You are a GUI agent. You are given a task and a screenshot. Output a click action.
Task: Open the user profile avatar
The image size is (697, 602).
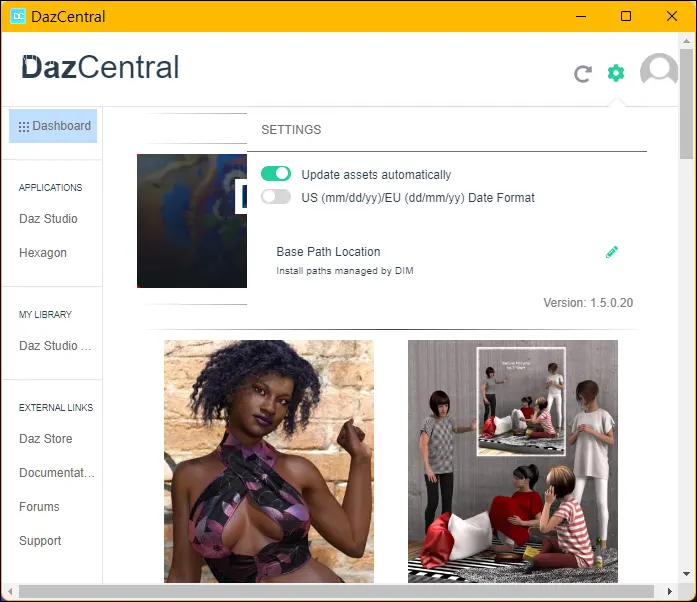pos(659,70)
